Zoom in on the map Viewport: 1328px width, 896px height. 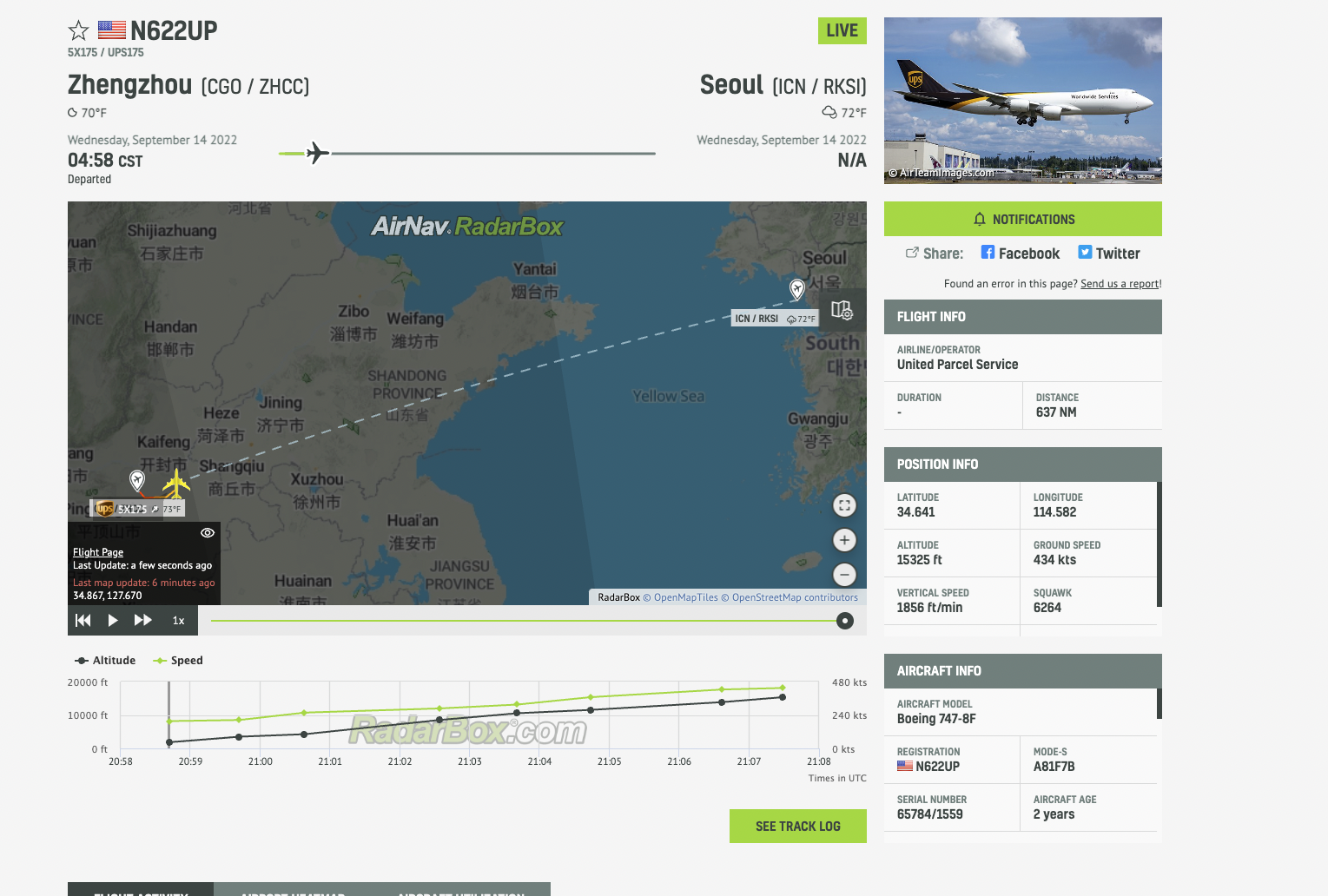pyautogui.click(x=844, y=540)
